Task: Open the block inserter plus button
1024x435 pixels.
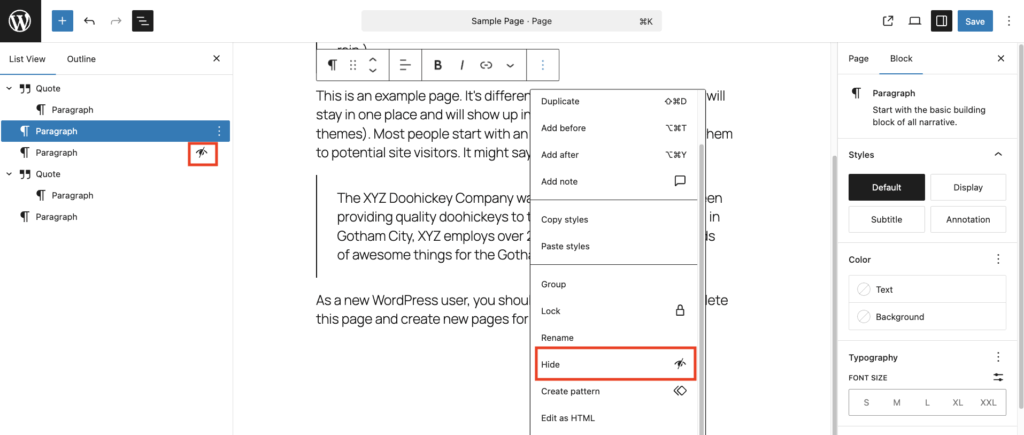Action: point(63,21)
